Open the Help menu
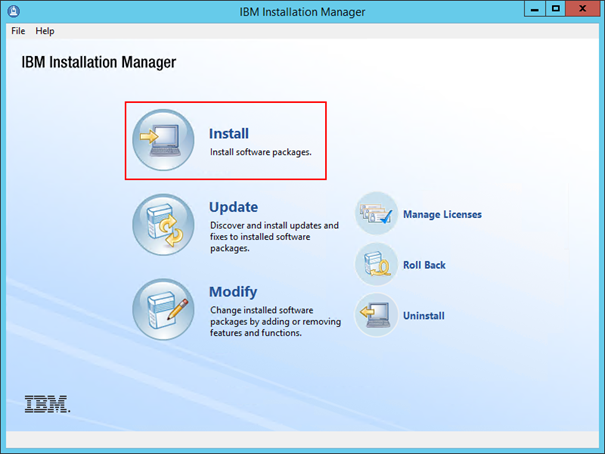 [45, 31]
